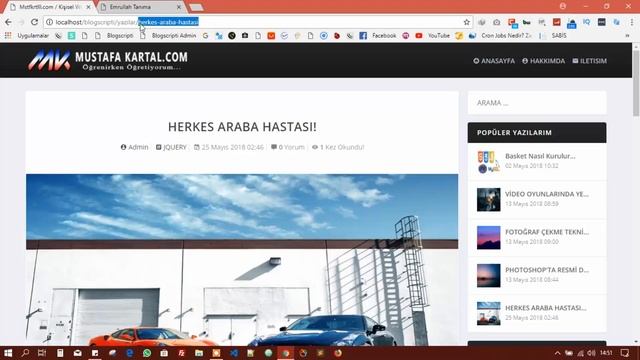Open Edge browser from taskbar
640x360 pixels.
point(129,353)
